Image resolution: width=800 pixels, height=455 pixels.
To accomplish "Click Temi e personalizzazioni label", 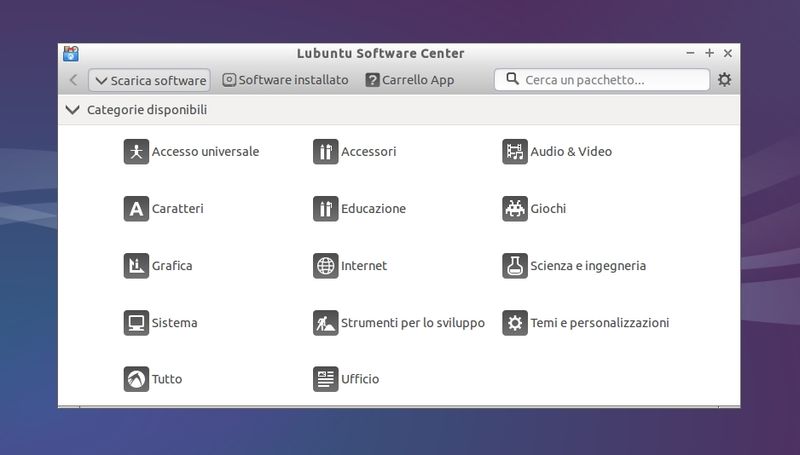I will click(x=599, y=323).
